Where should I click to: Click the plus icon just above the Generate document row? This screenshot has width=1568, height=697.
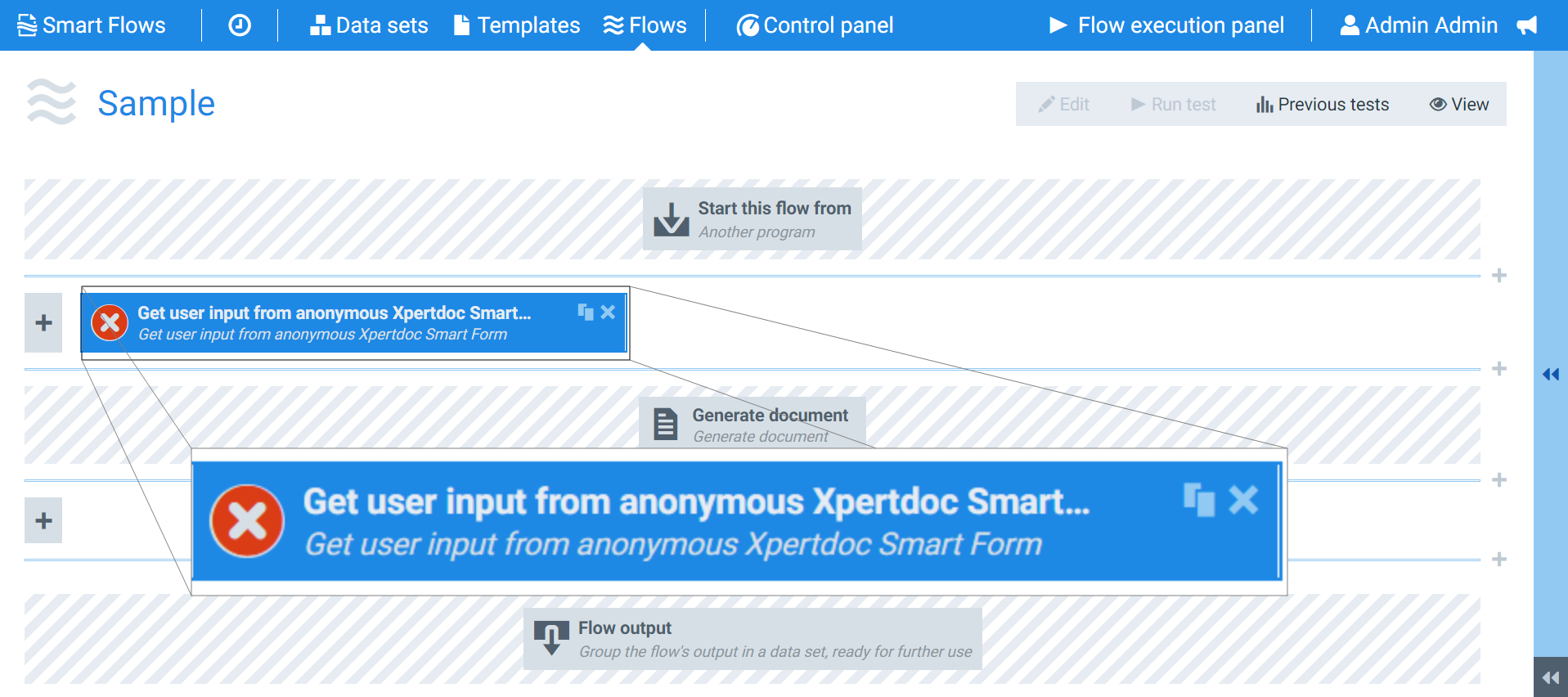[x=1499, y=369]
